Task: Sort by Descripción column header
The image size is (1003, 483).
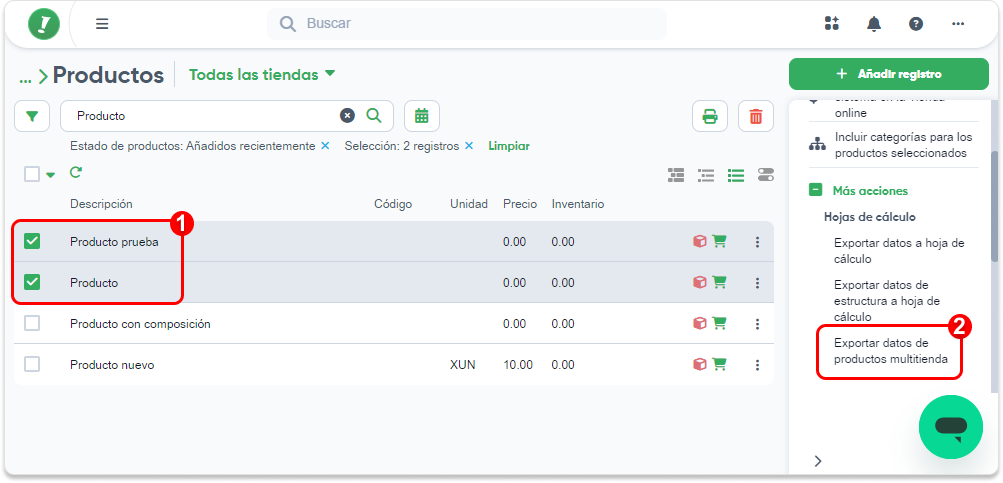Action: point(101,204)
